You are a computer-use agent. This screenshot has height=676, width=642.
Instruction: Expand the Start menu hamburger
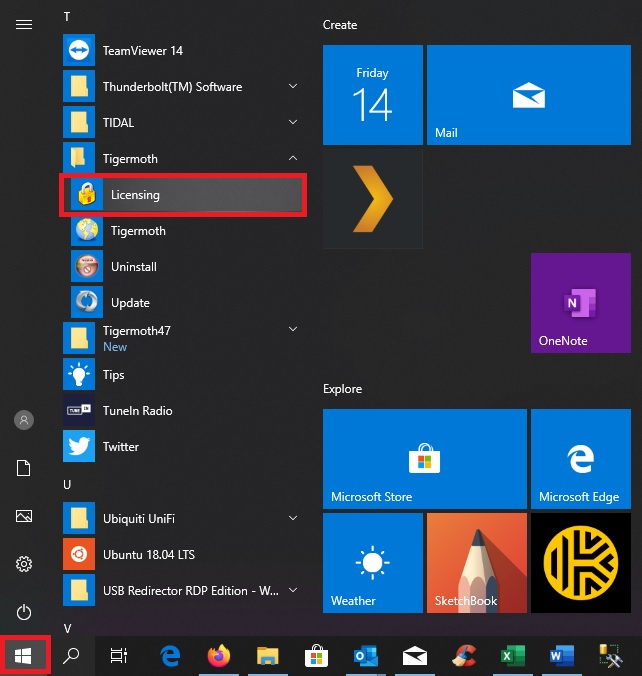pyautogui.click(x=24, y=25)
